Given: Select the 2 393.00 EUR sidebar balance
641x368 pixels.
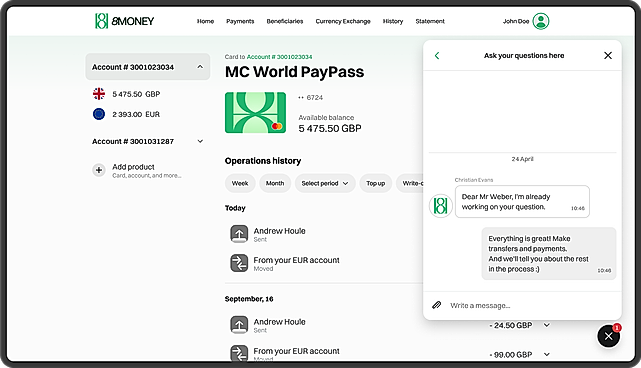Looking at the screenshot, I should [x=136, y=114].
